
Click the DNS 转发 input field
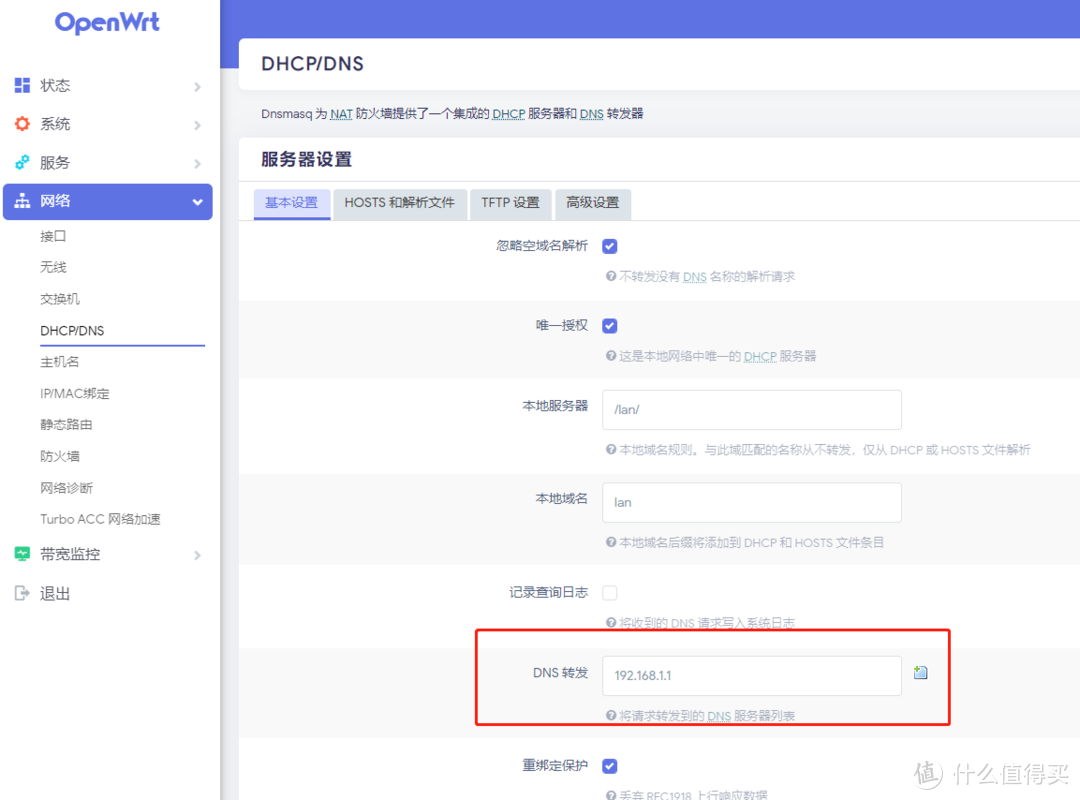pyautogui.click(x=751, y=676)
